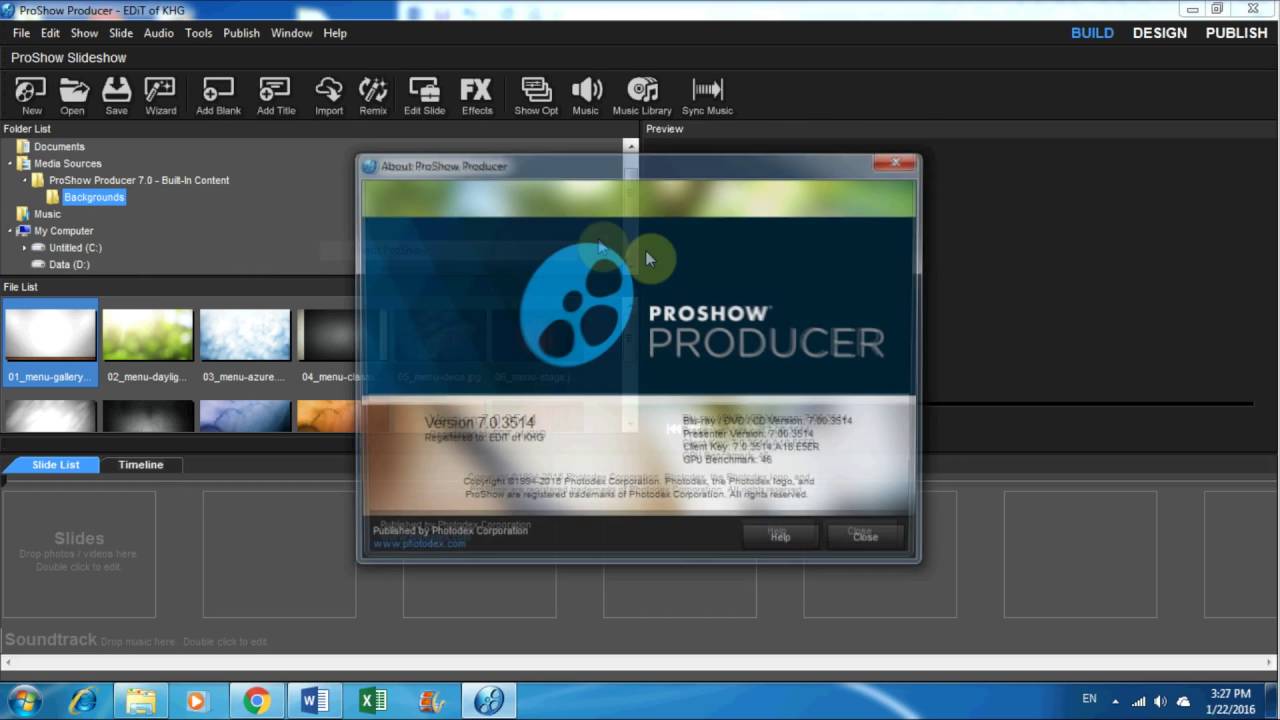This screenshot has width=1280, height=720.
Task: Switch to the Timeline tab
Action: (141, 465)
